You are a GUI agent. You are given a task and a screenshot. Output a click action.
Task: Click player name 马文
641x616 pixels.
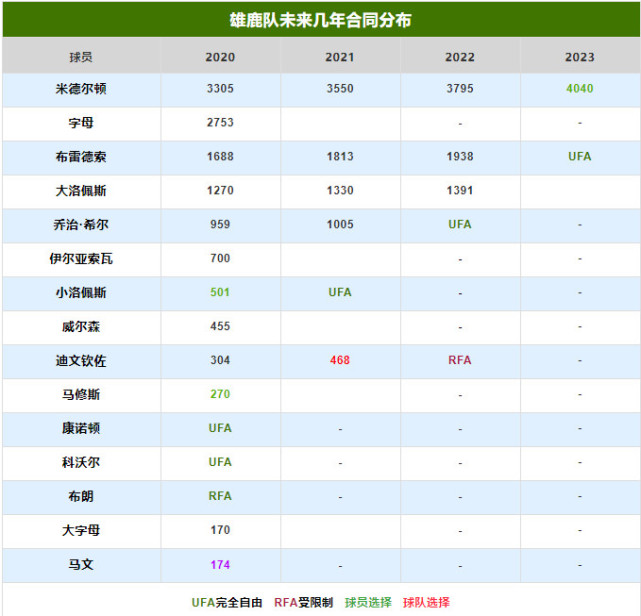tap(81, 564)
